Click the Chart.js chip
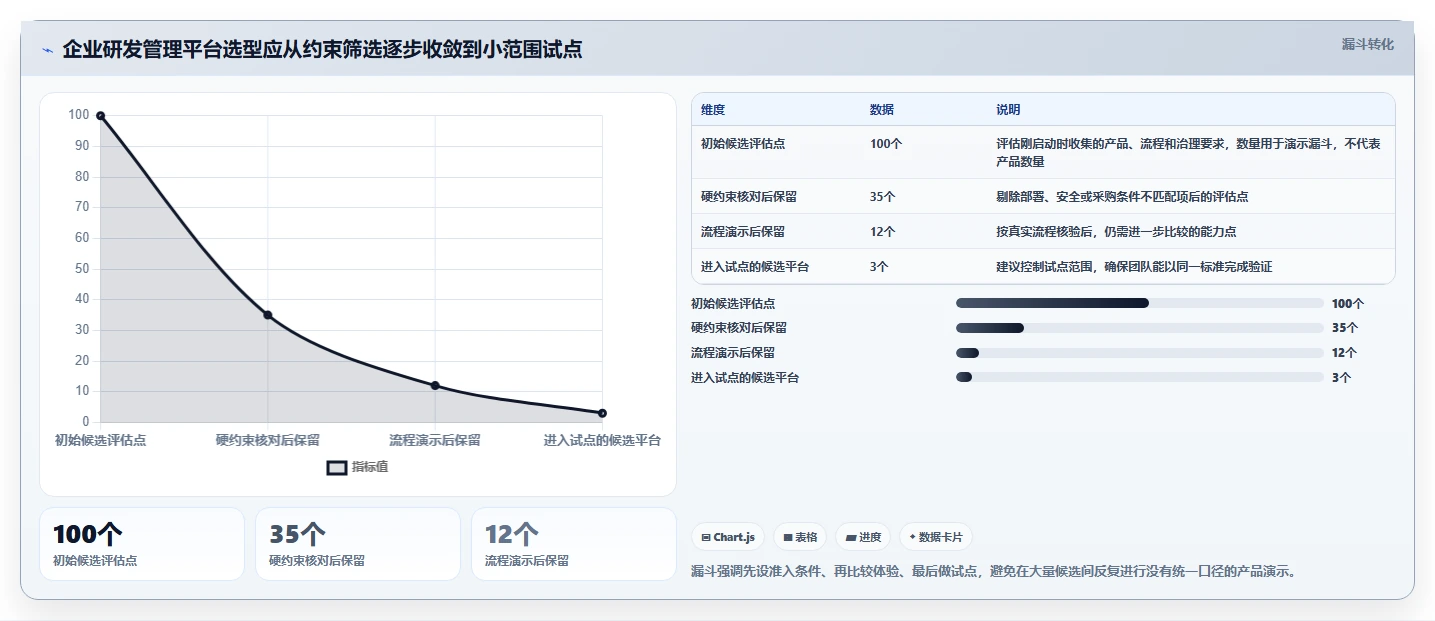 [728, 537]
